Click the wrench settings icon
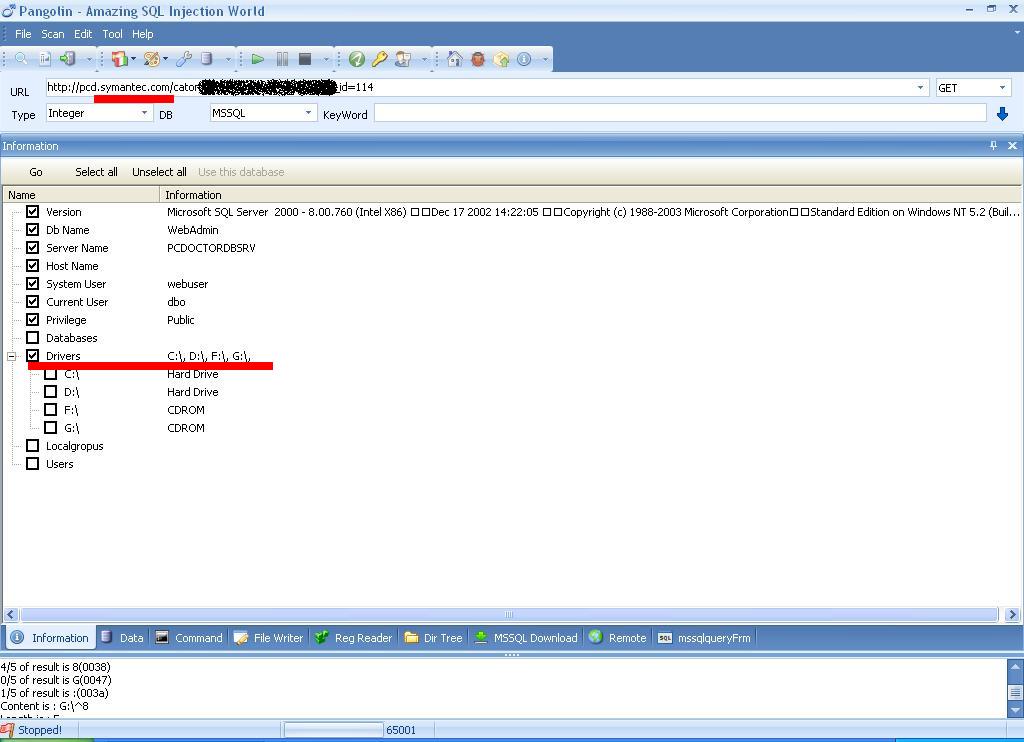 click(184, 59)
